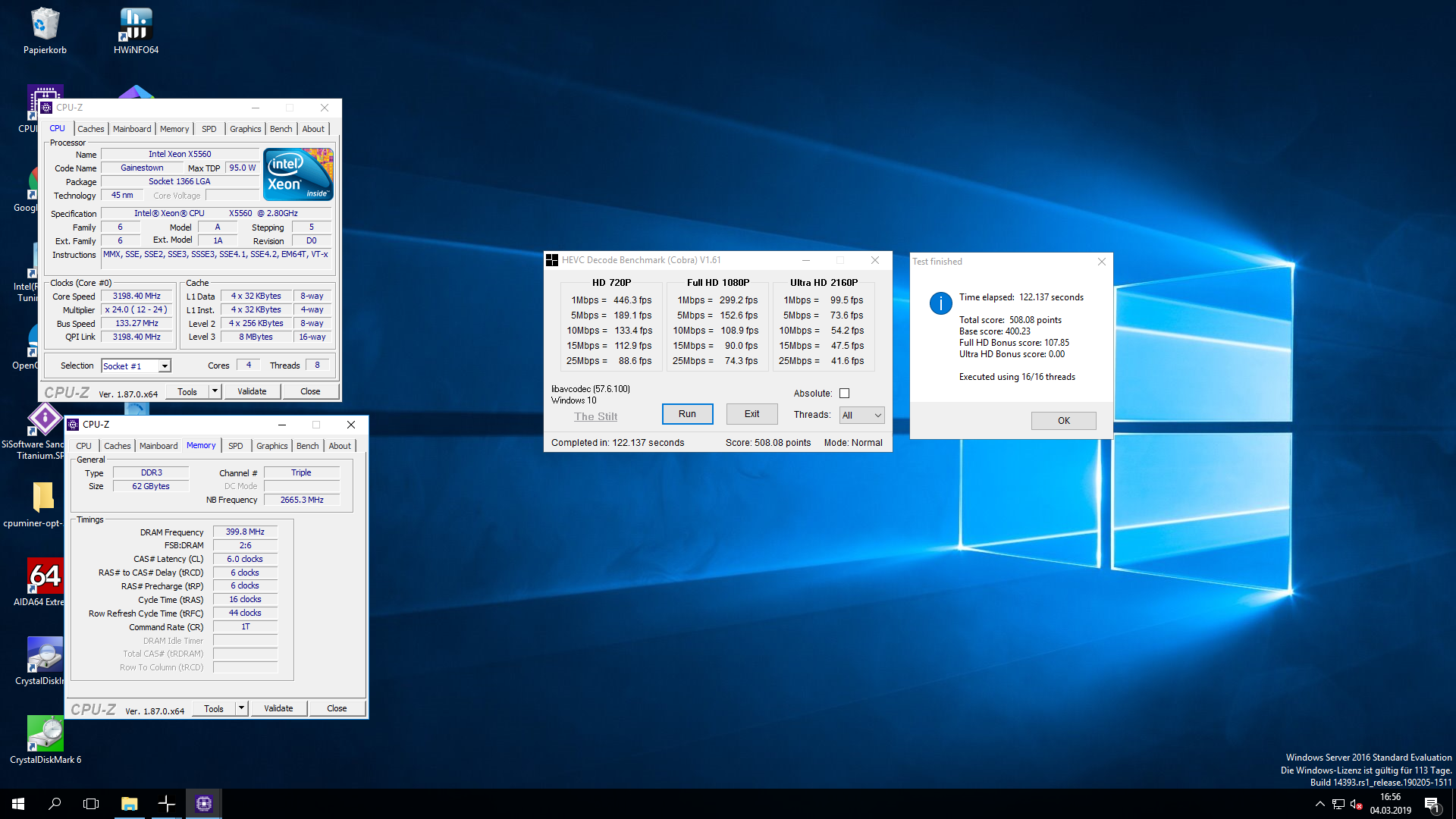Click the Level 3 cache value 8 MBytes
Image resolution: width=1456 pixels, height=819 pixels.
(x=256, y=337)
